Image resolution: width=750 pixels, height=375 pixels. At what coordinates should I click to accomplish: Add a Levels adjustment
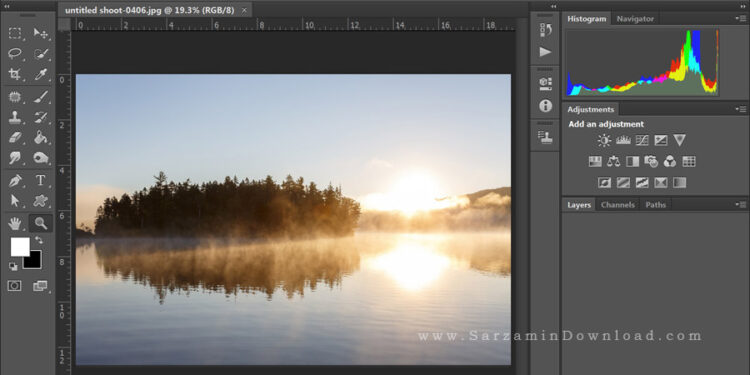coord(623,140)
